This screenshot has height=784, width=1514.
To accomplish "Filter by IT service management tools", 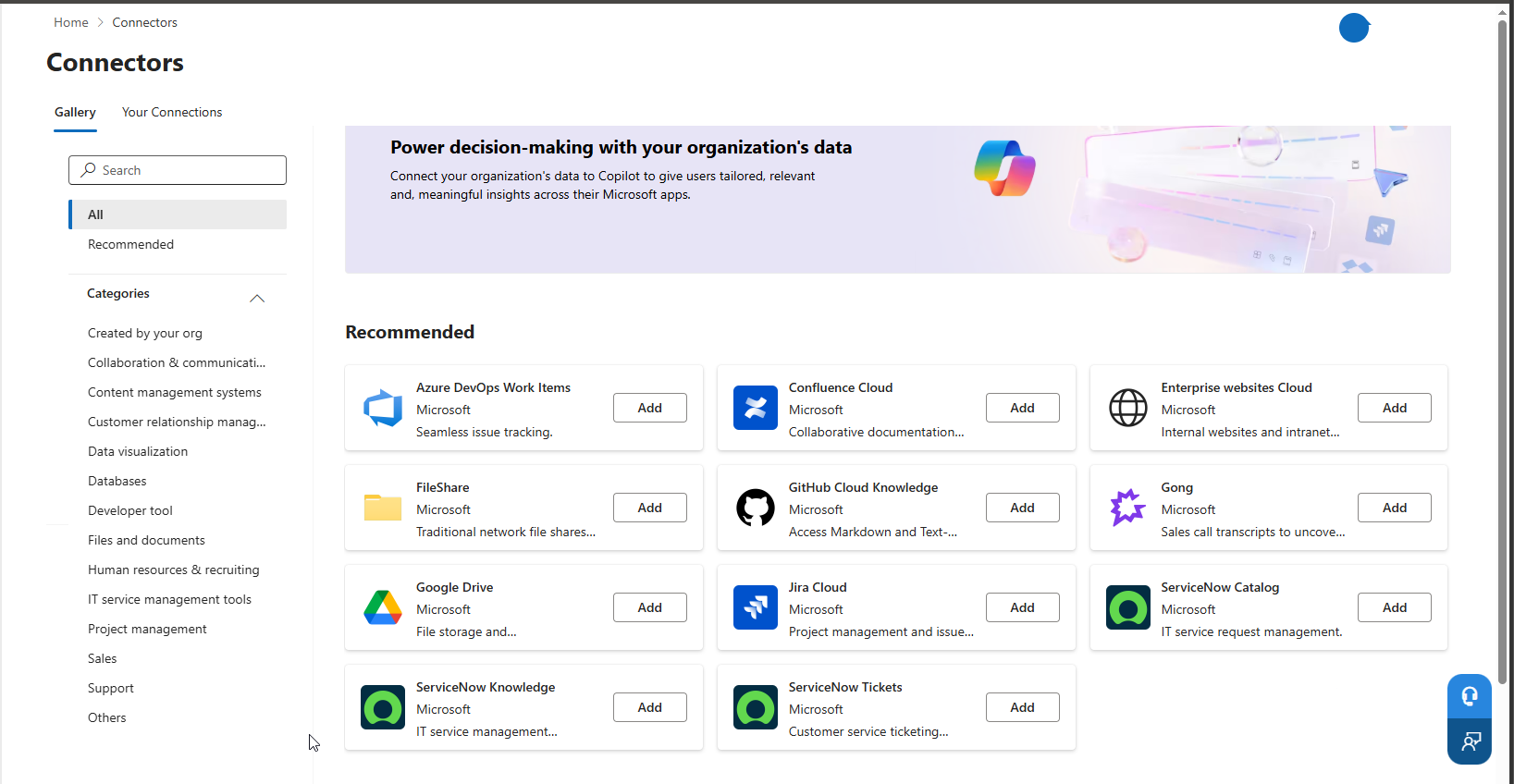I will [169, 599].
